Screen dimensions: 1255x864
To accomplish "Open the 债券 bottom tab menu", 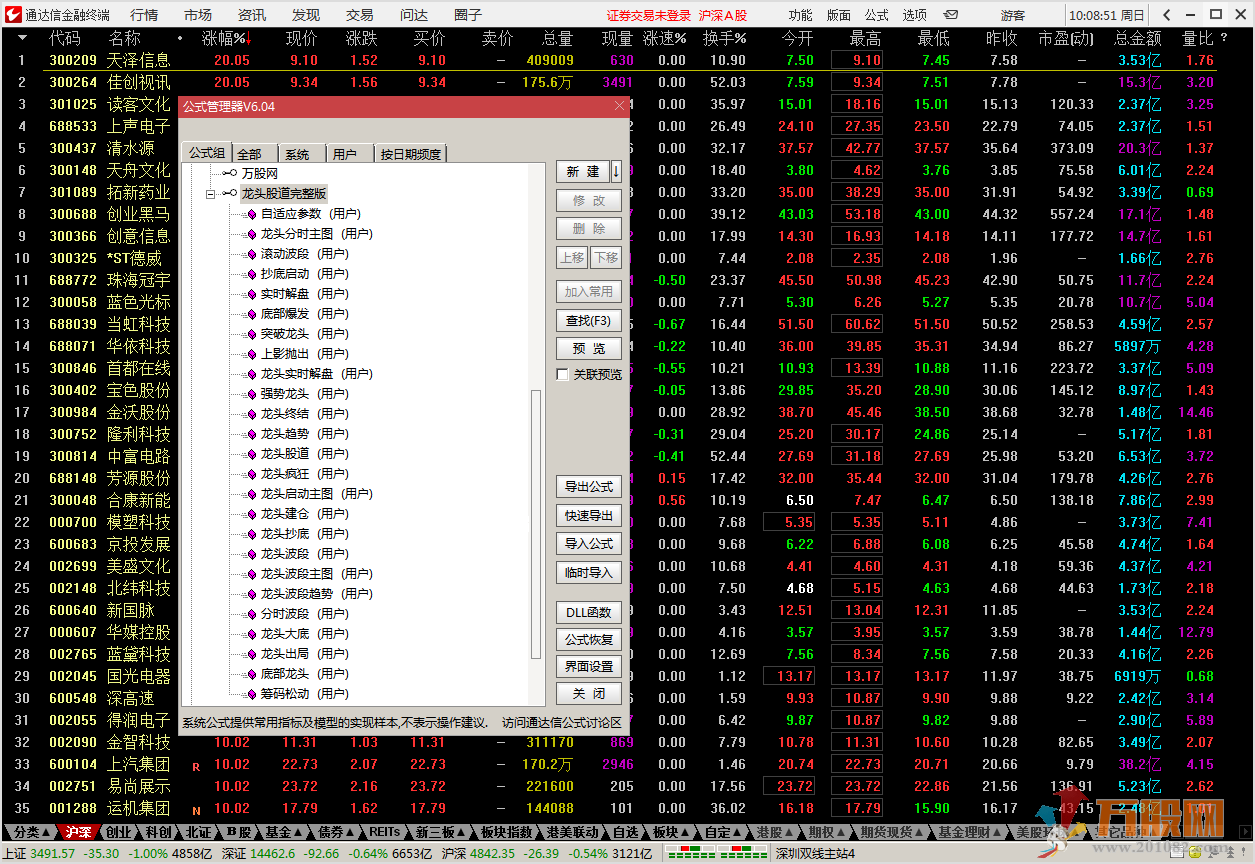I will click(x=337, y=831).
